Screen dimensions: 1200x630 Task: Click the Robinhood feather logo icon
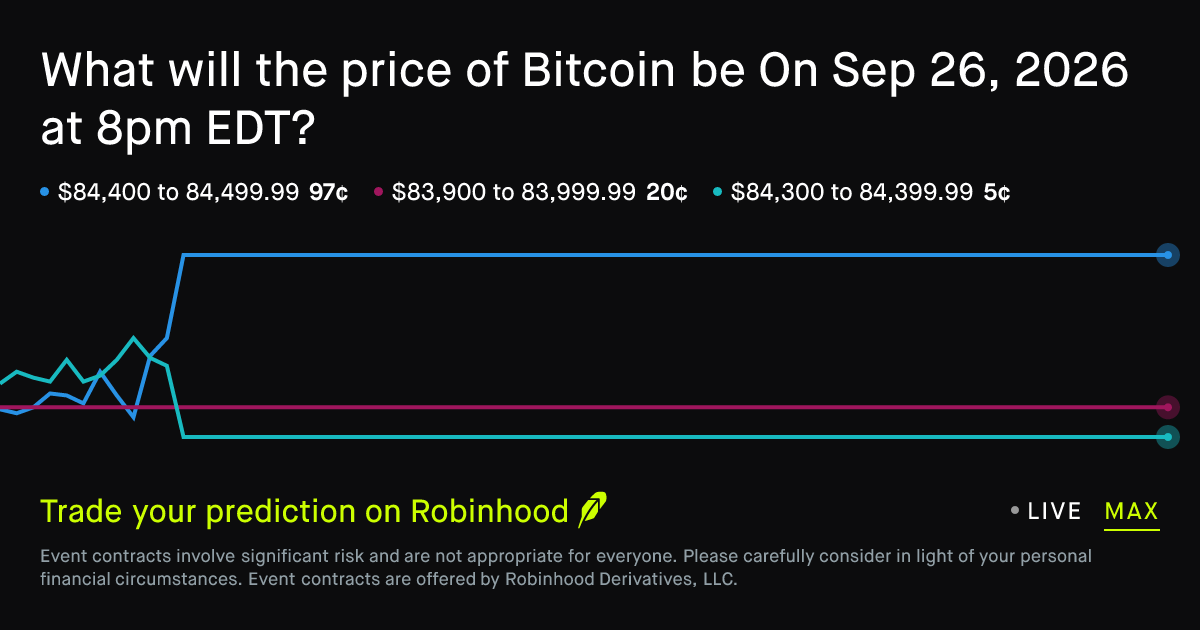(x=593, y=510)
